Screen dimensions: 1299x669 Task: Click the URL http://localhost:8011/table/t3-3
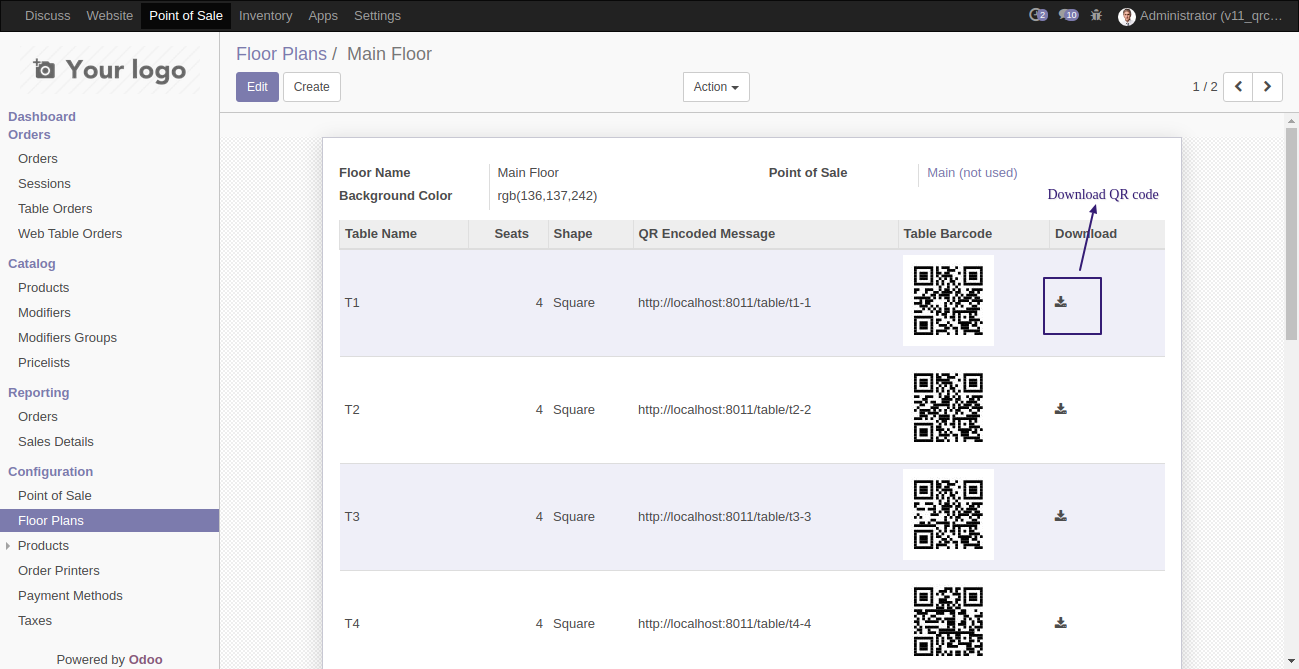pyautogui.click(x=725, y=517)
